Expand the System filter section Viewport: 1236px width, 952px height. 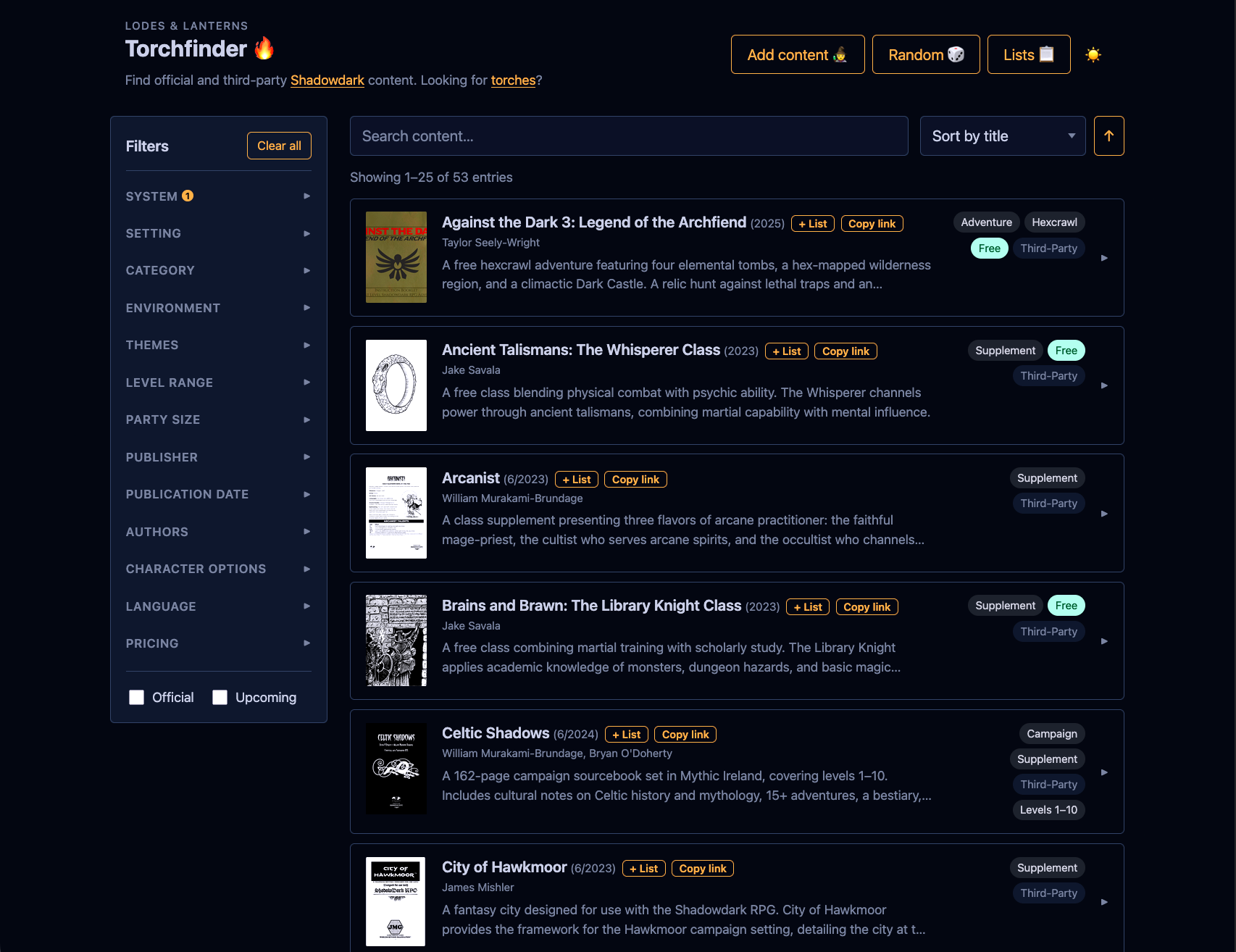tap(219, 196)
